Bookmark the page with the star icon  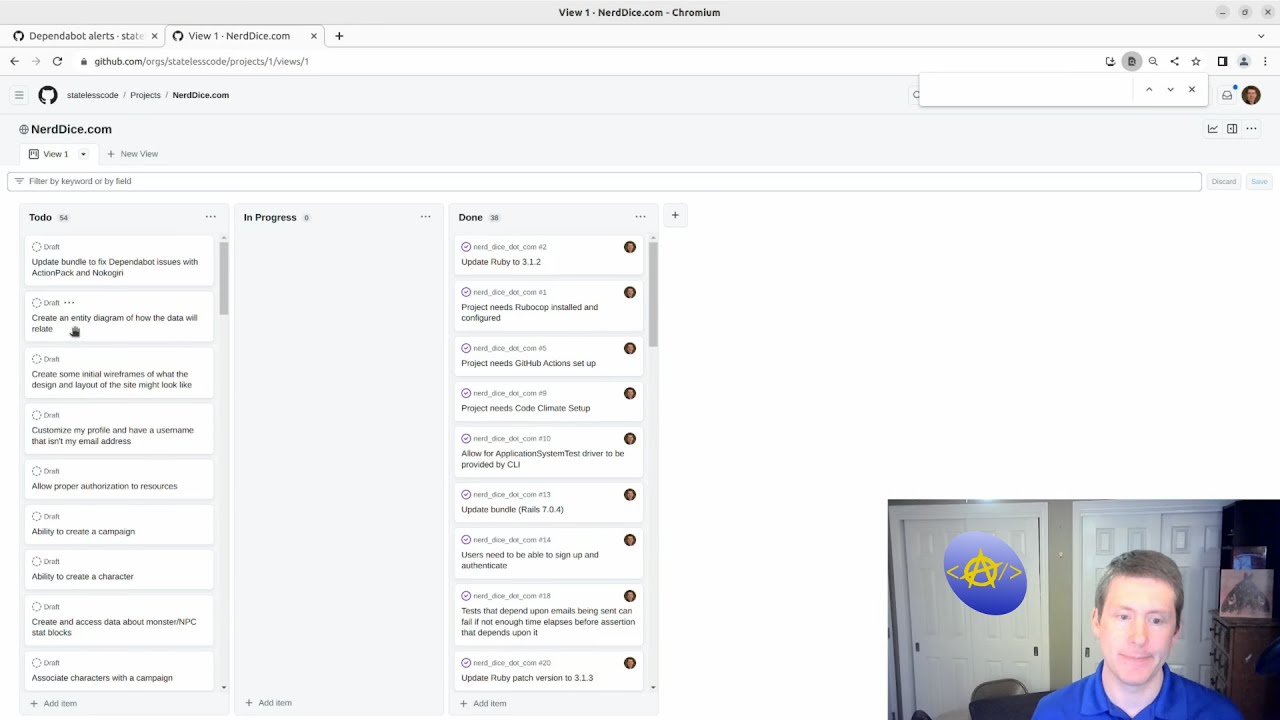[x=1196, y=61]
